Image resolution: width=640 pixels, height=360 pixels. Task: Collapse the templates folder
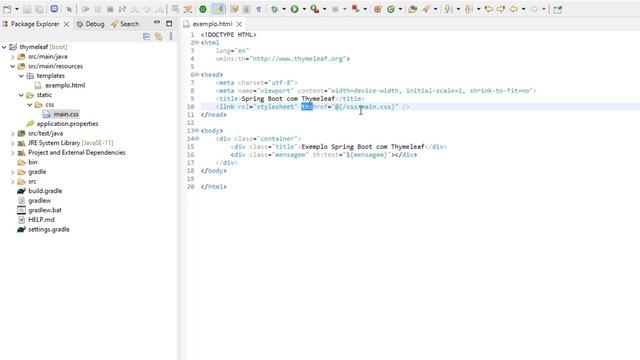click(x=21, y=76)
